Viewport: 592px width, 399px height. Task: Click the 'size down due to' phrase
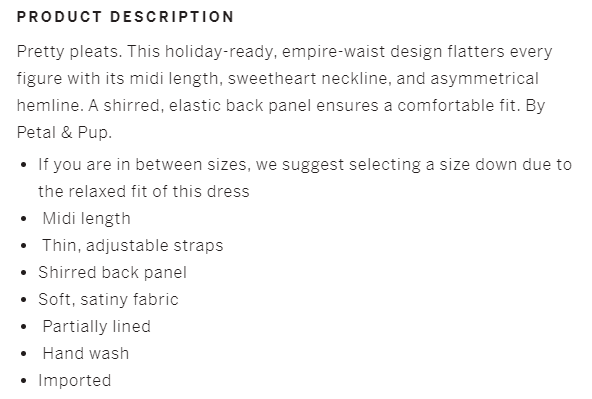(506, 165)
